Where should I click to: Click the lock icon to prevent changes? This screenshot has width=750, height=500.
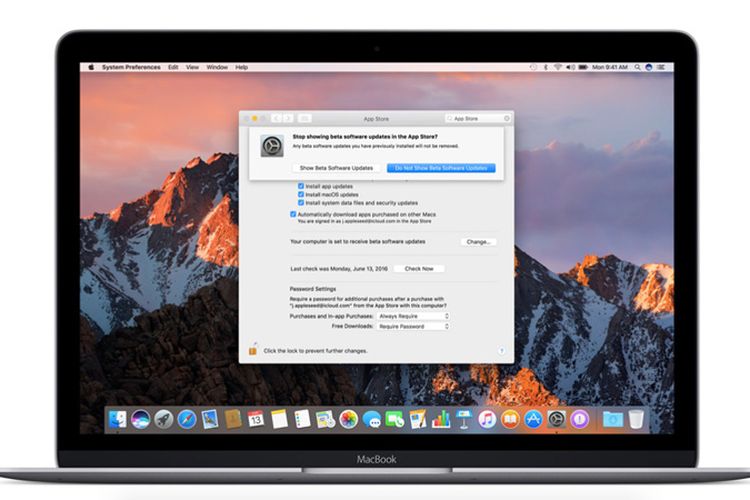253,349
